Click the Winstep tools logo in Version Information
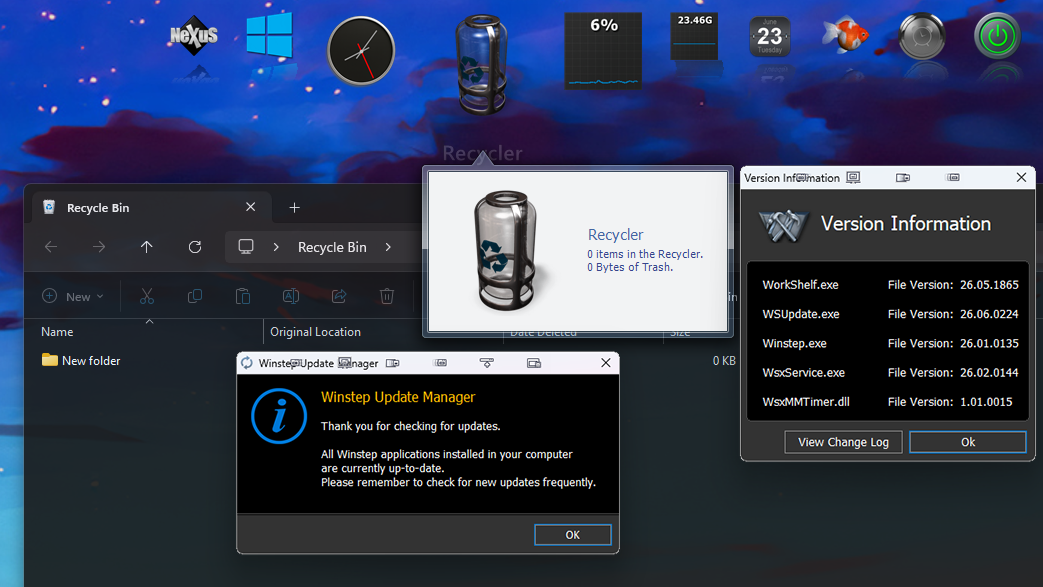This screenshot has width=1043, height=587. [x=784, y=225]
